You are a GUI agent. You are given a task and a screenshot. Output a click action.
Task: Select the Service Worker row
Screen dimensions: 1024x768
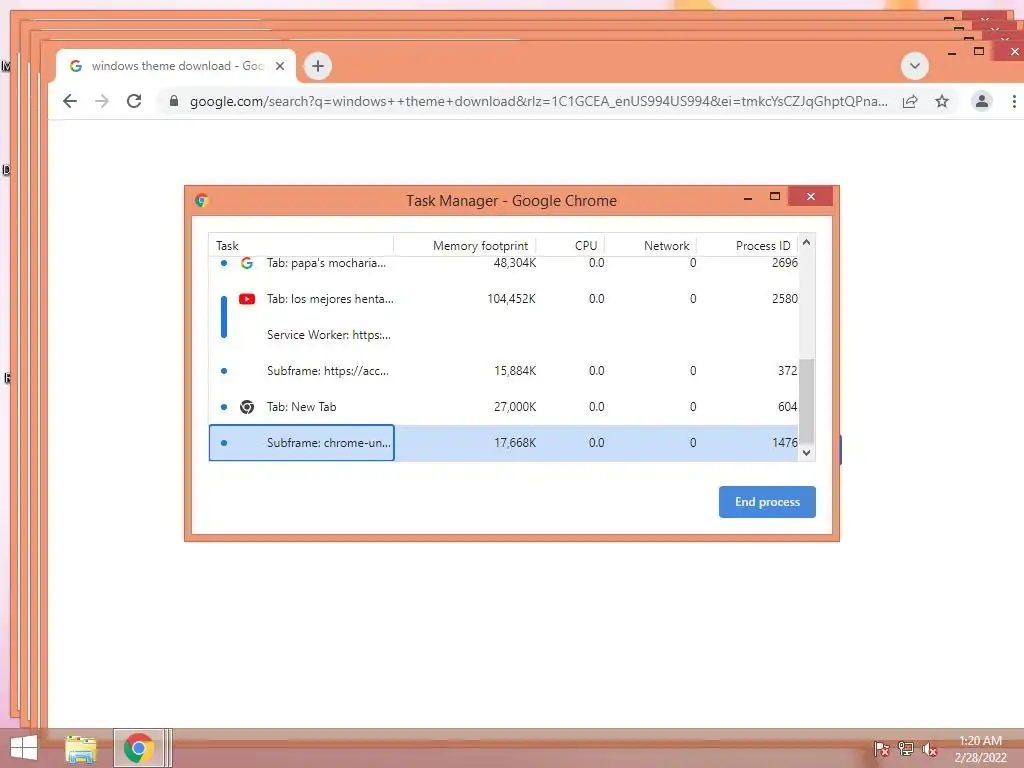[x=504, y=335]
